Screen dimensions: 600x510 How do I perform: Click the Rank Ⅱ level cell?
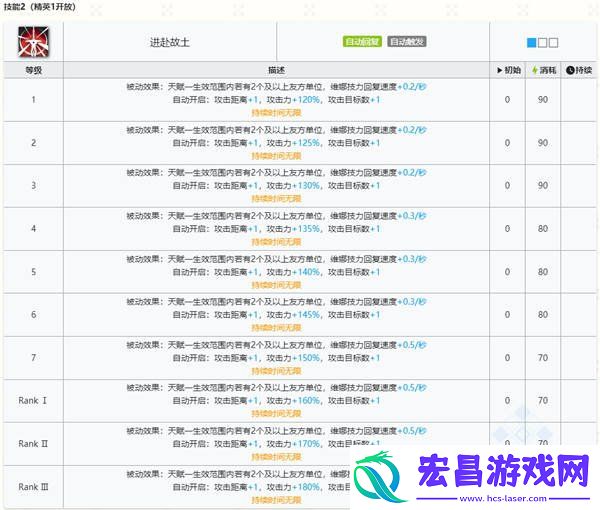(x=33, y=444)
